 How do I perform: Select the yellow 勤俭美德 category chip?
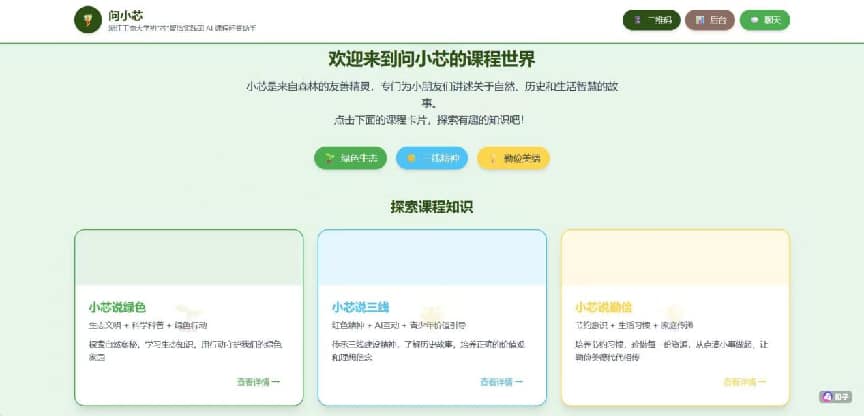[514, 158]
